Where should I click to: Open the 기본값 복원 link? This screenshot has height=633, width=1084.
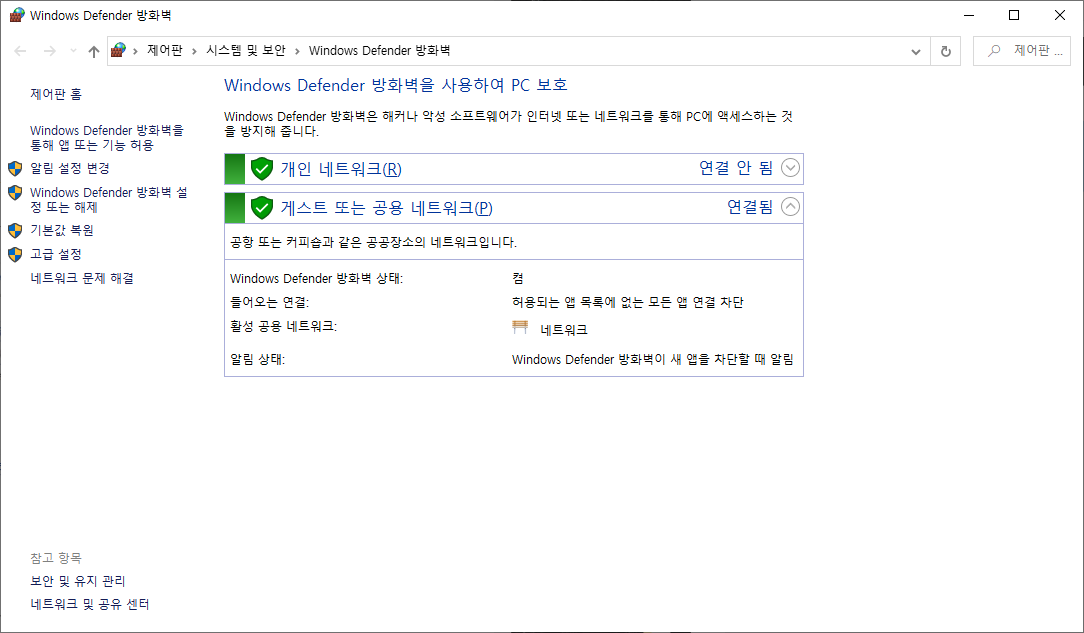pos(62,230)
